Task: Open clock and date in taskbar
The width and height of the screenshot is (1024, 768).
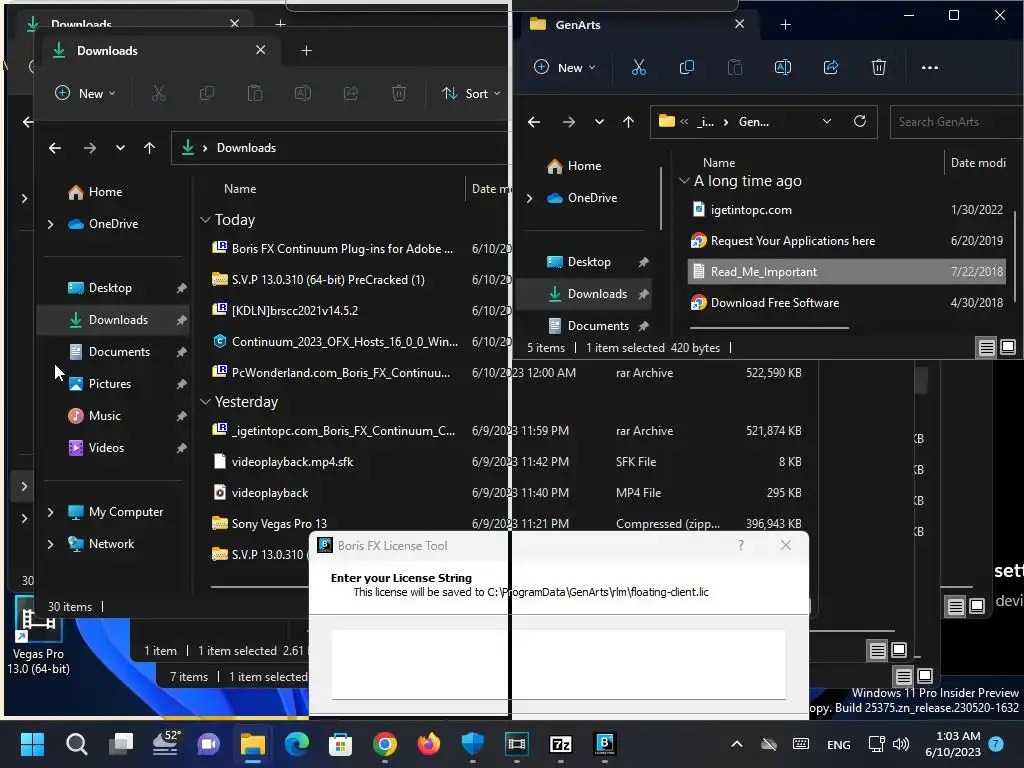Action: [953, 744]
